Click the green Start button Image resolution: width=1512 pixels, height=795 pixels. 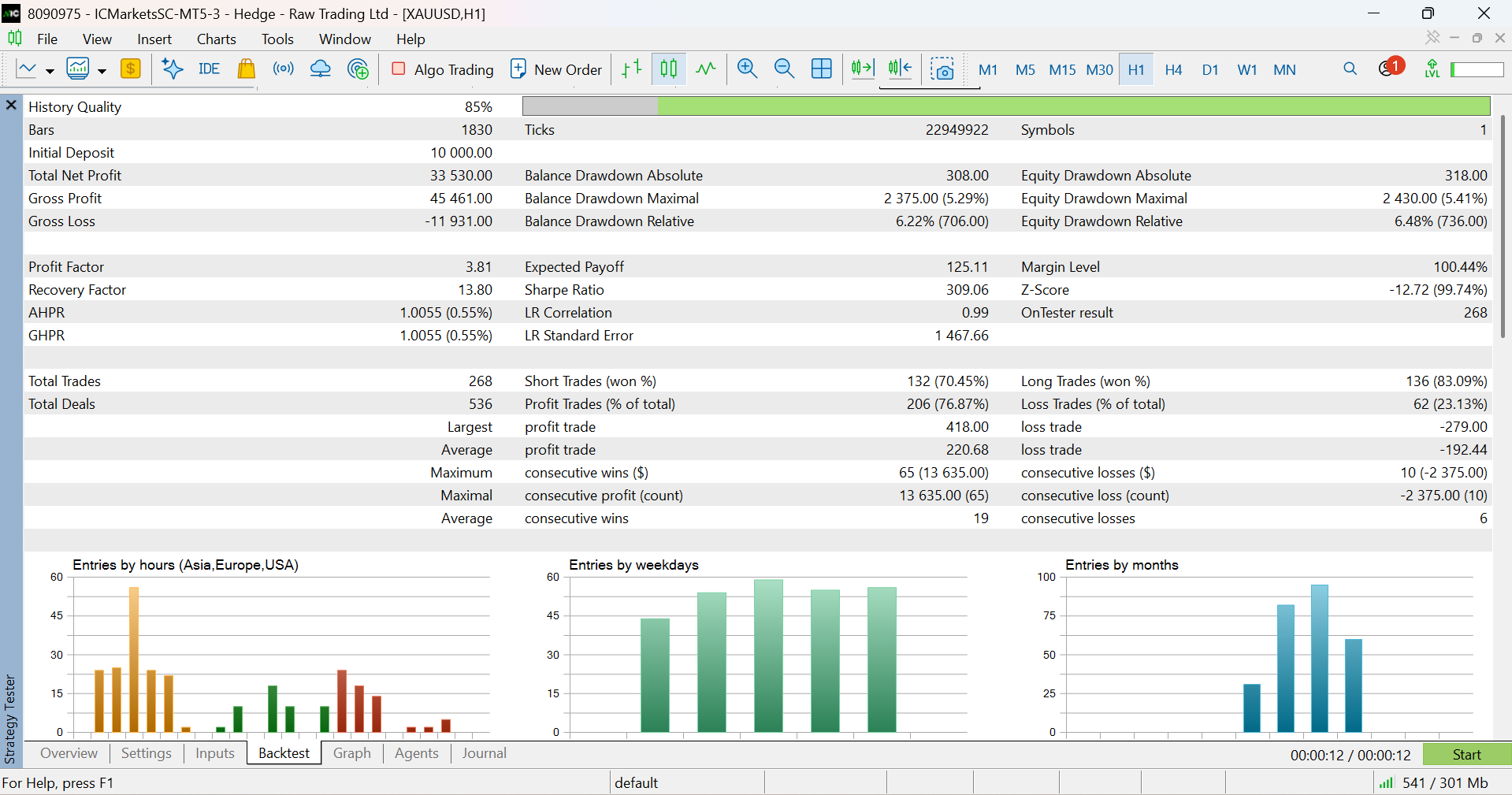point(1466,755)
